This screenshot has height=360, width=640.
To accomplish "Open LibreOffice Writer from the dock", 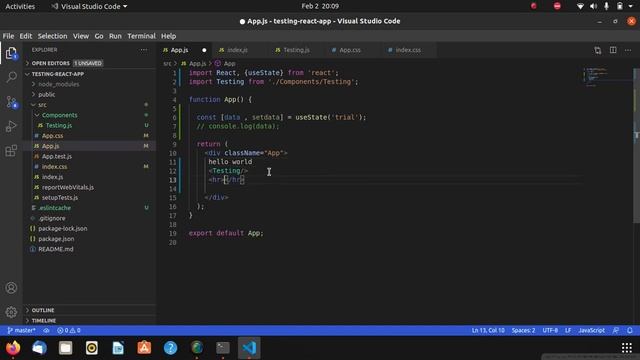I will [x=118, y=348].
